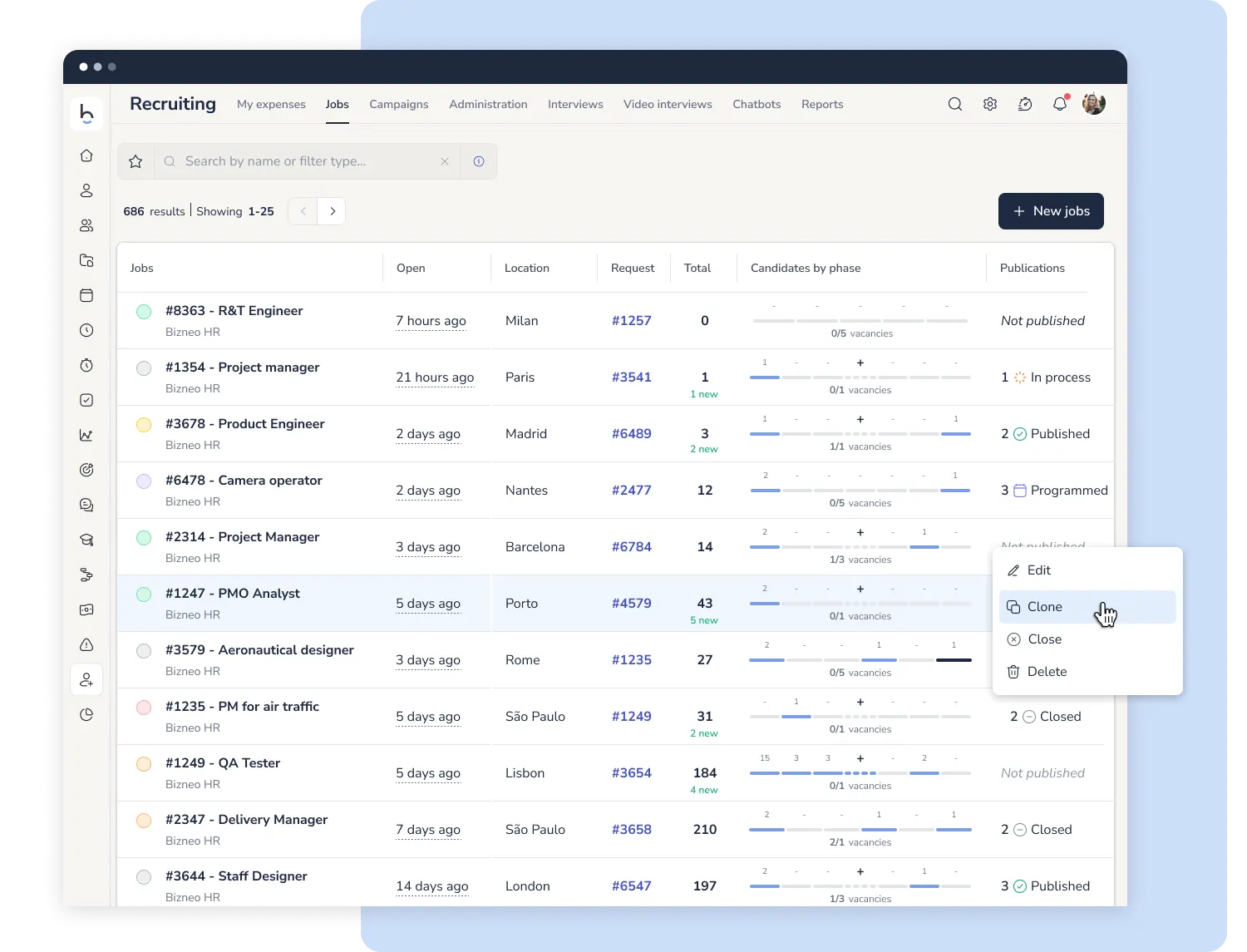Switch to My expenses tab
Image resolution: width=1247 pixels, height=952 pixels.
point(271,104)
